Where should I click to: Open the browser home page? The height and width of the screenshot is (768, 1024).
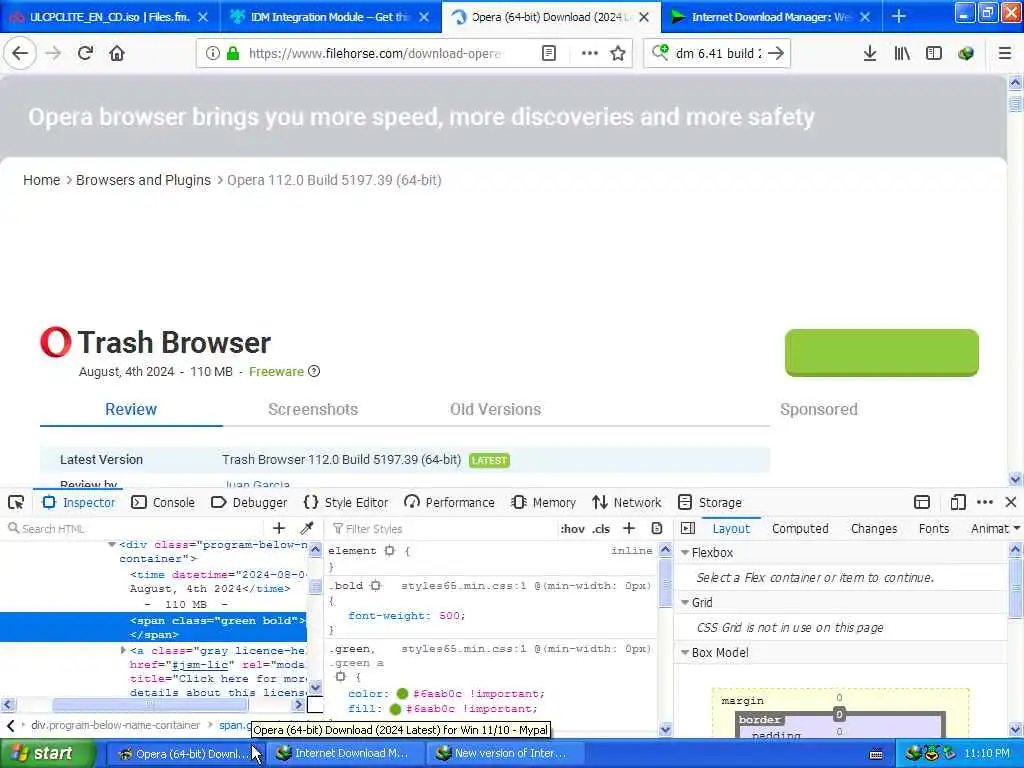(x=117, y=54)
